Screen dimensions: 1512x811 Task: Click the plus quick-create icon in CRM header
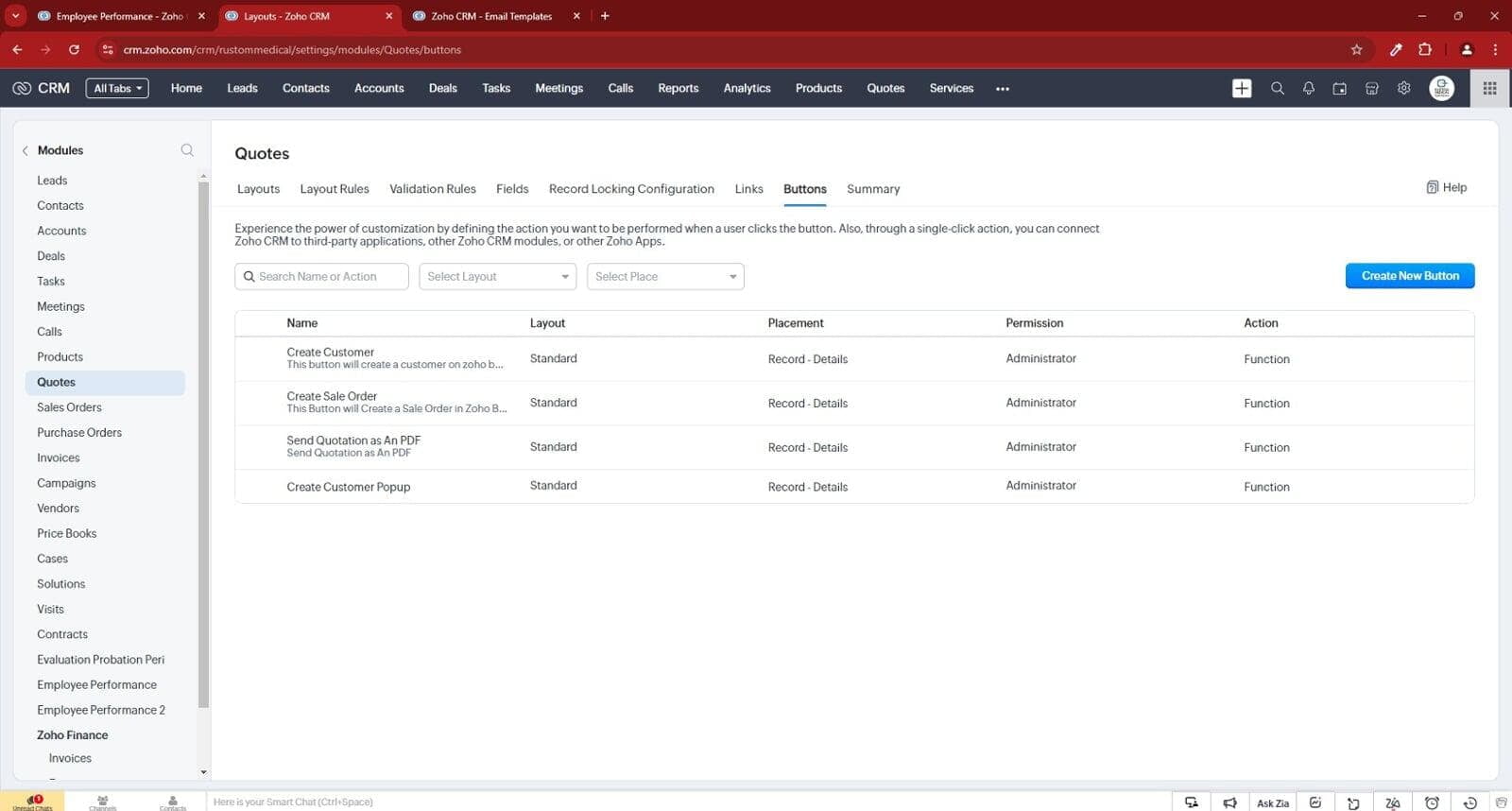pyautogui.click(x=1242, y=88)
